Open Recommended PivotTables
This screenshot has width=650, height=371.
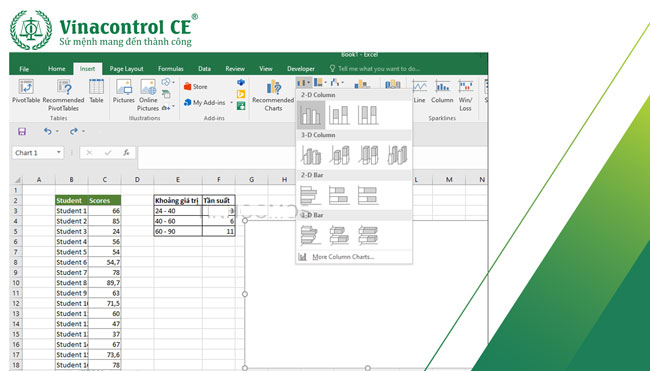pos(63,95)
